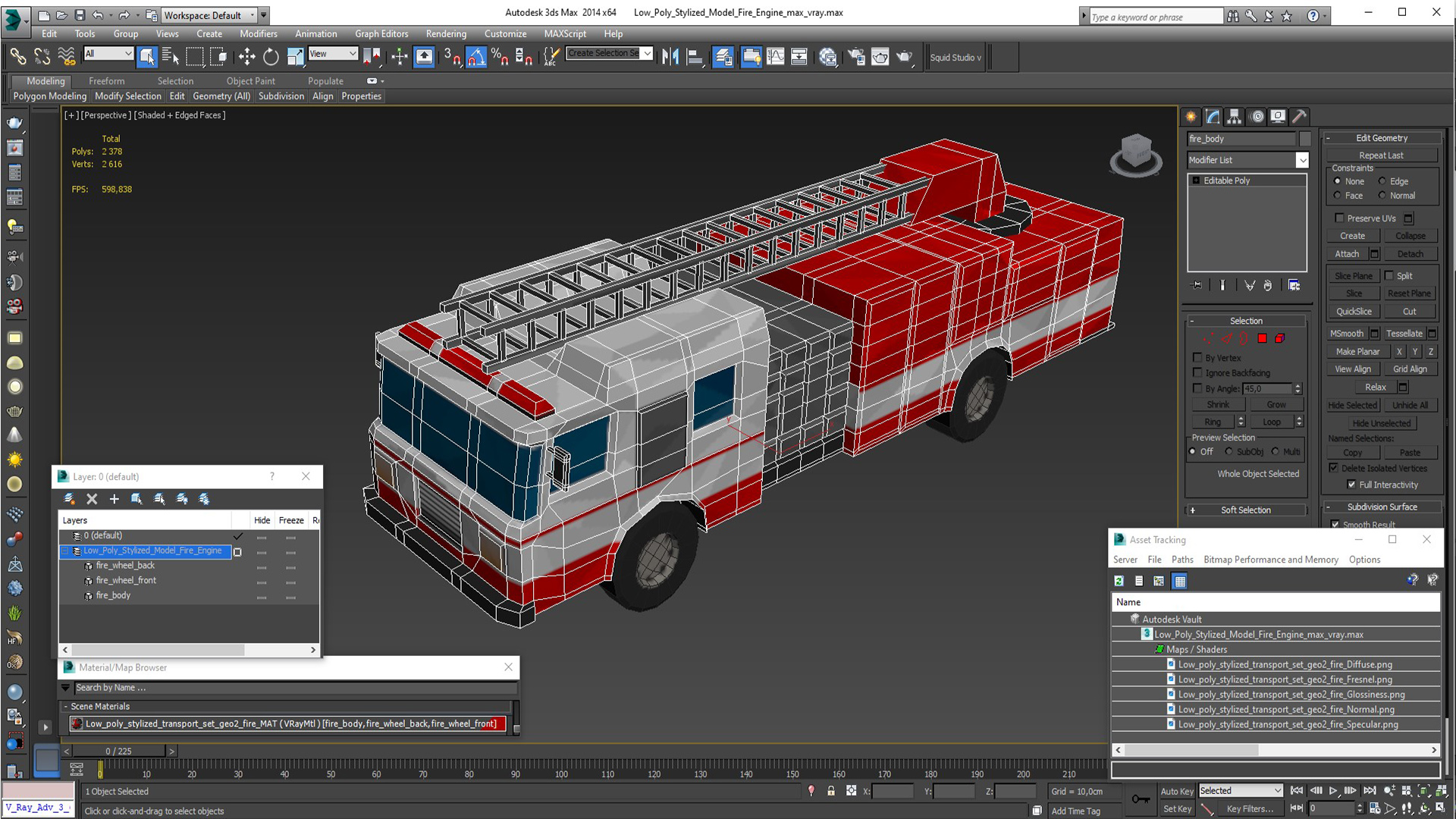Open Paths menu in Asset Tracking

pos(1181,560)
